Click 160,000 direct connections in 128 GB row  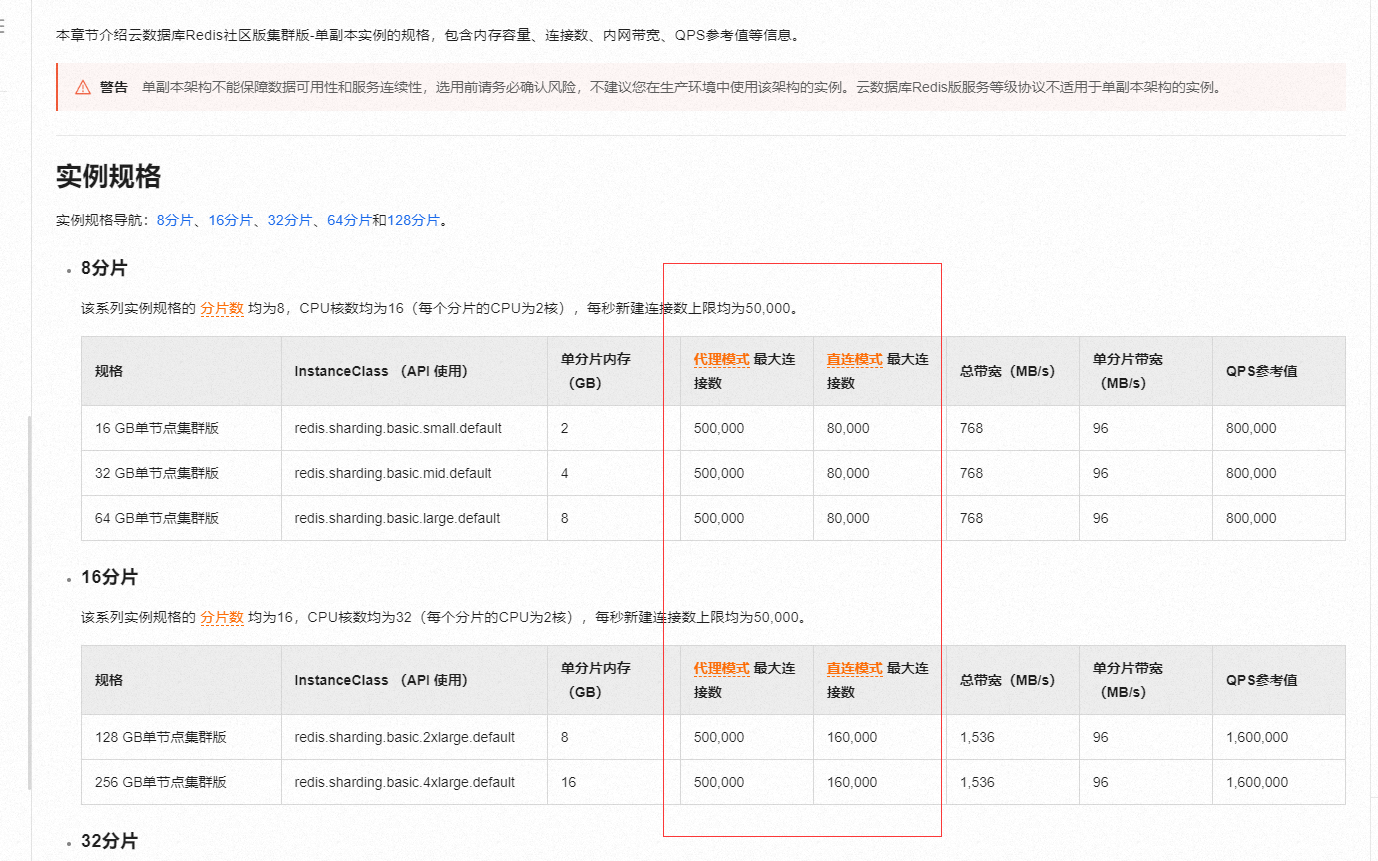click(x=852, y=737)
